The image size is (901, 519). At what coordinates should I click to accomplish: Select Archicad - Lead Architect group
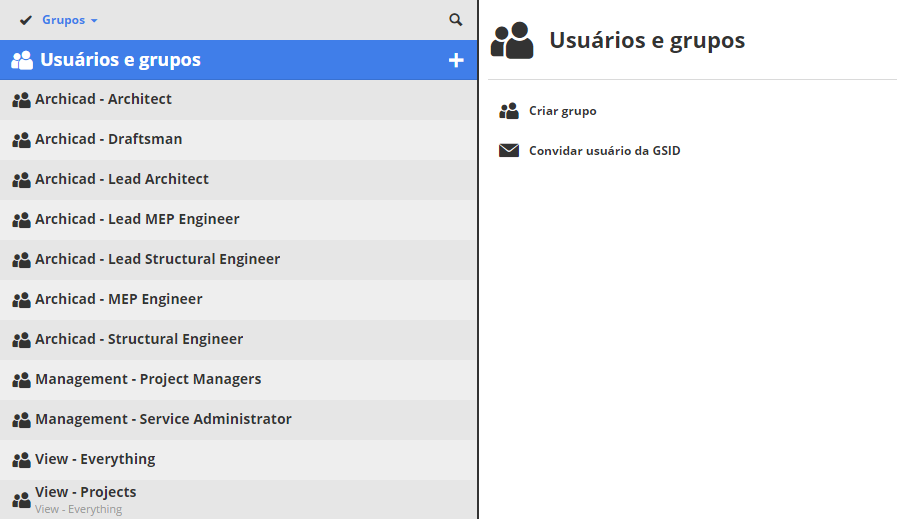(122, 180)
